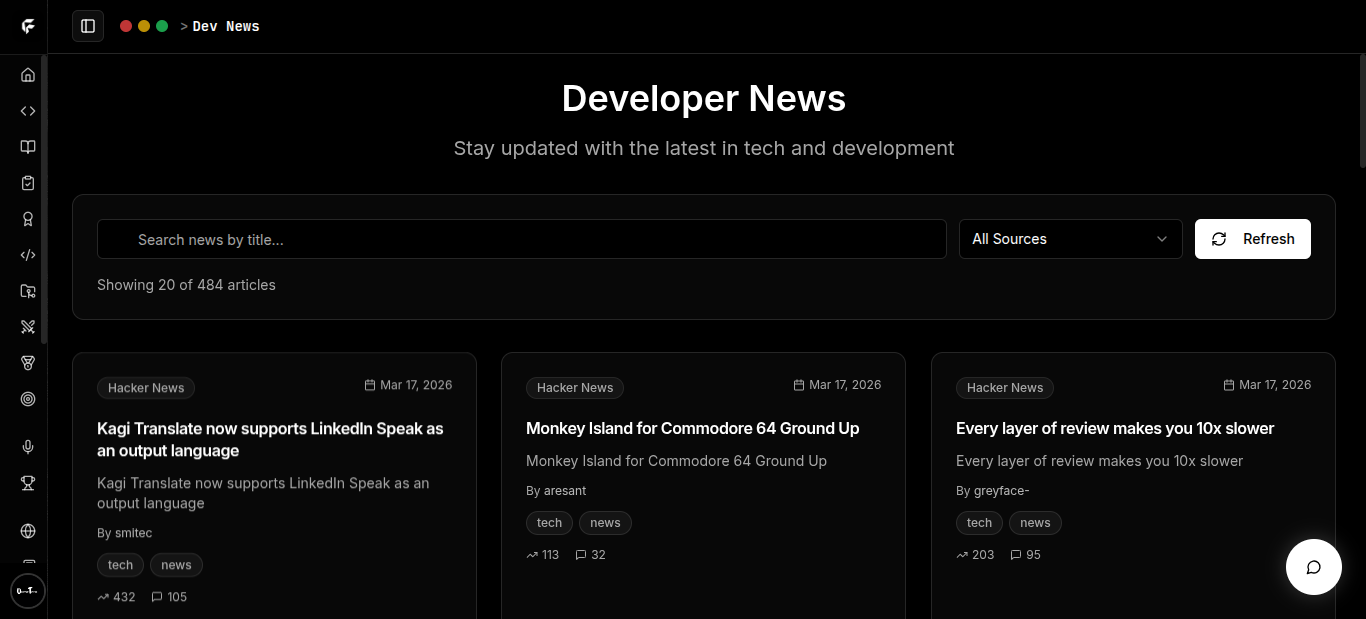Click '432' points count on Kagi card
Viewport: 1366px width, 619px height.
pos(124,597)
